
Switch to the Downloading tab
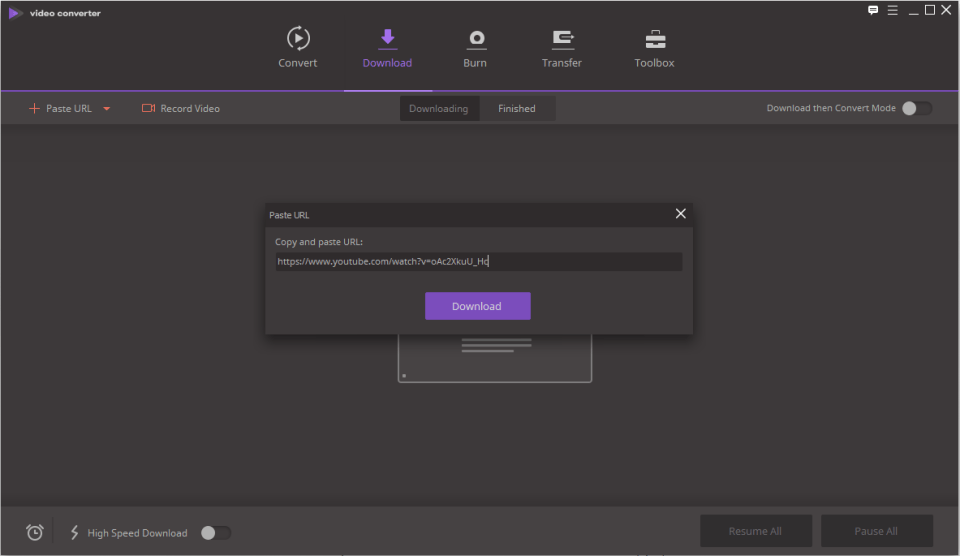click(439, 108)
